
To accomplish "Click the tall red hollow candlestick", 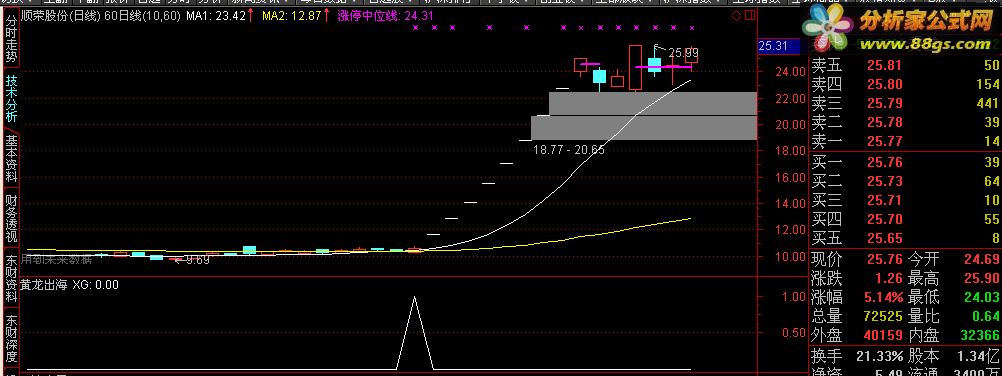I will tap(635, 68).
